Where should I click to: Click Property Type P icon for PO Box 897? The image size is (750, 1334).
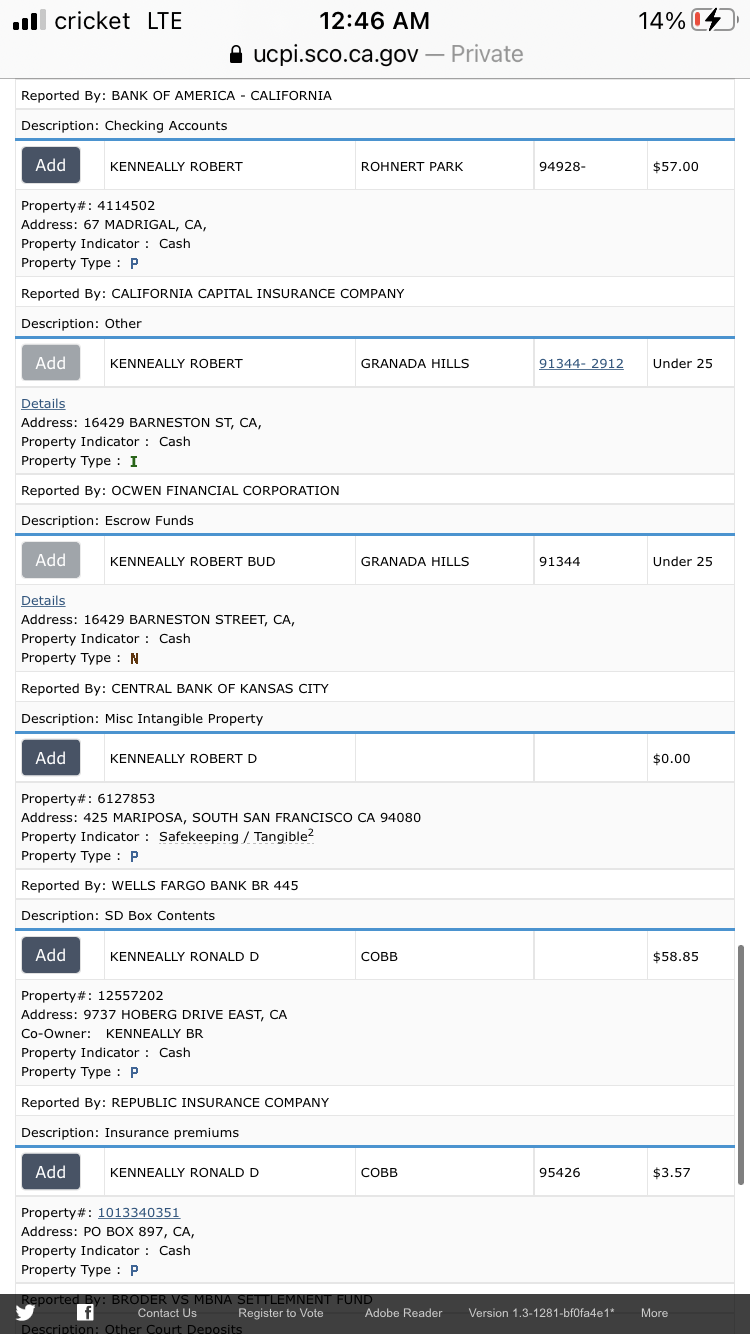click(134, 1270)
